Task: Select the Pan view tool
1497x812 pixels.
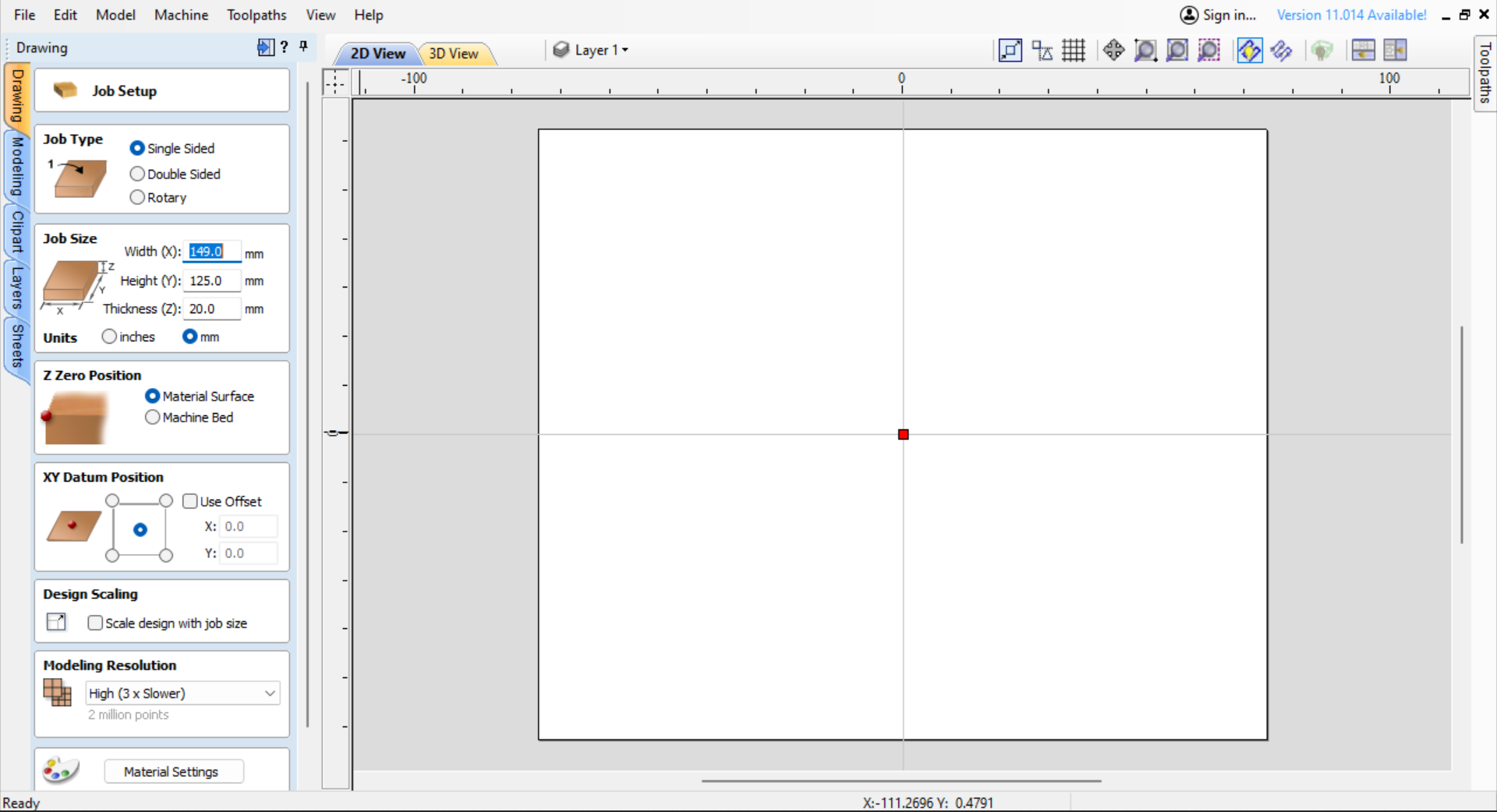Action: click(1114, 50)
